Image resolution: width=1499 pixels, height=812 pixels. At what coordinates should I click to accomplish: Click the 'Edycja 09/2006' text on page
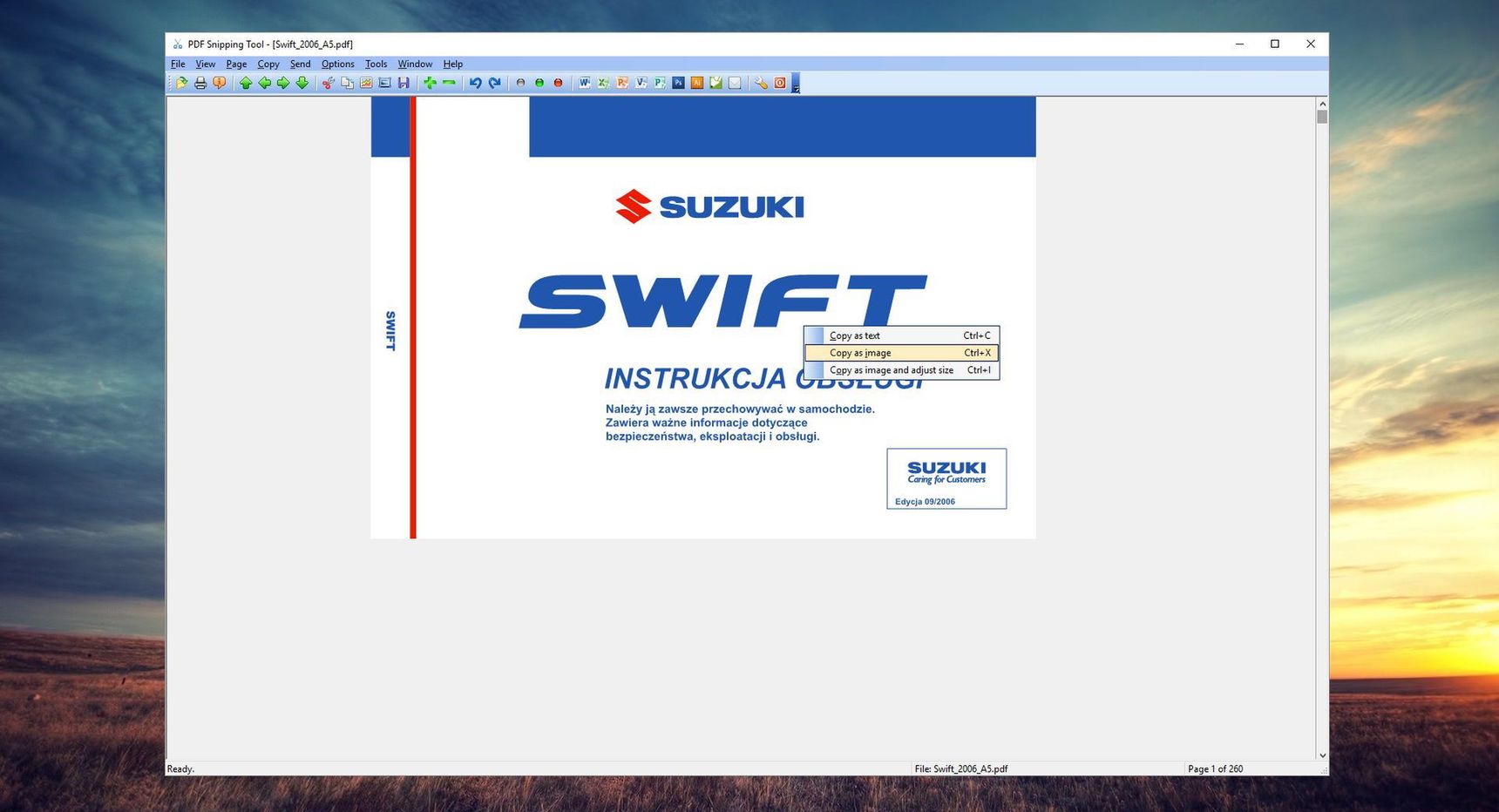[925, 502]
